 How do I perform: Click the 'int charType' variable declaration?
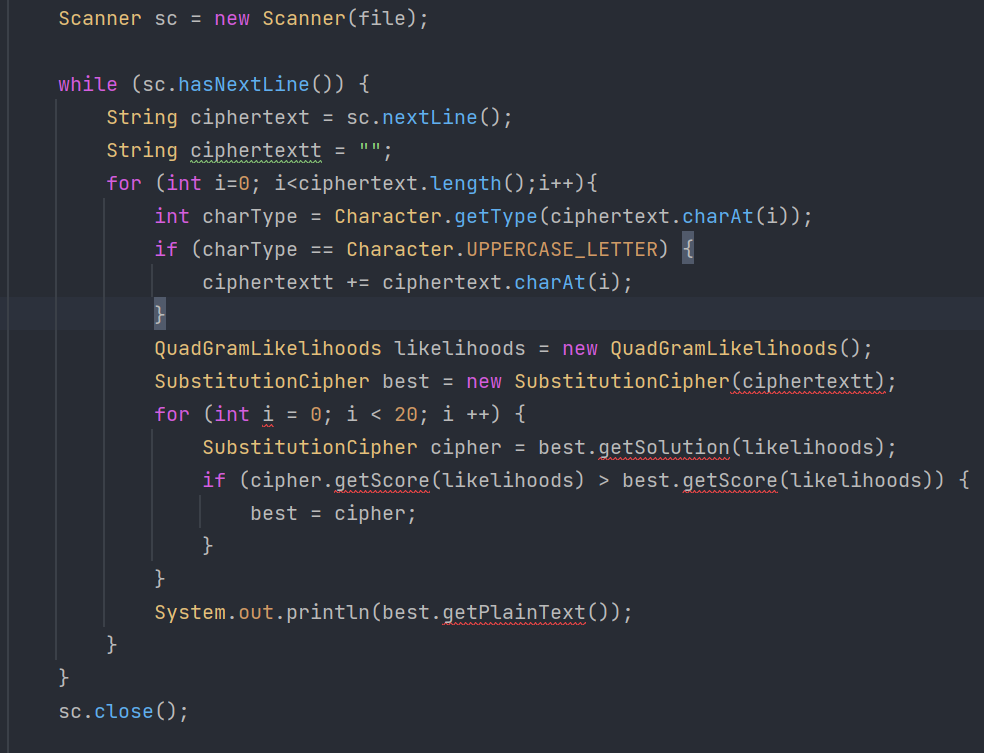pyautogui.click(x=226, y=217)
